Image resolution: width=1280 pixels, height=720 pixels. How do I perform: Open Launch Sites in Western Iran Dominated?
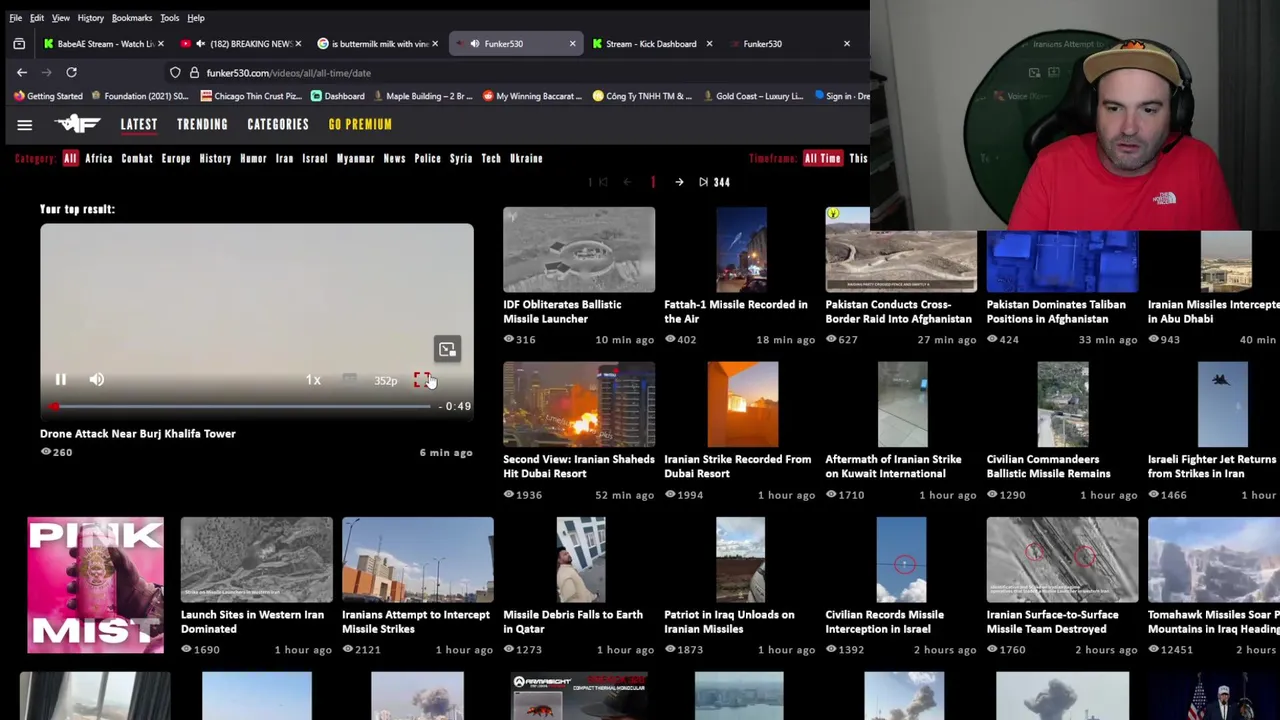pos(256,560)
